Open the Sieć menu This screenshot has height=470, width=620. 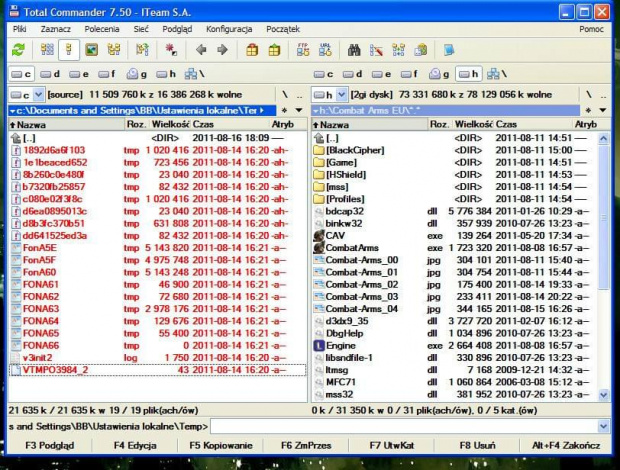point(141,29)
